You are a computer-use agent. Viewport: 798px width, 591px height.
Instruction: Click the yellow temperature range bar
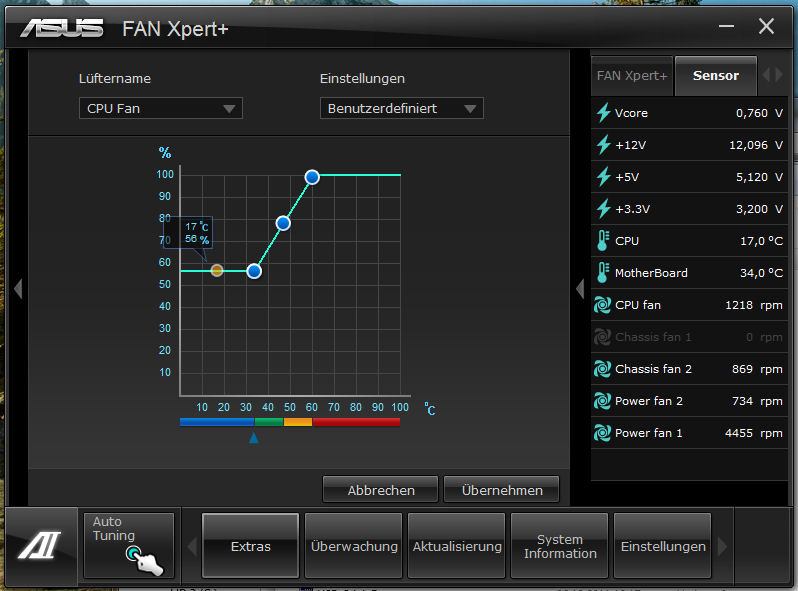click(298, 421)
